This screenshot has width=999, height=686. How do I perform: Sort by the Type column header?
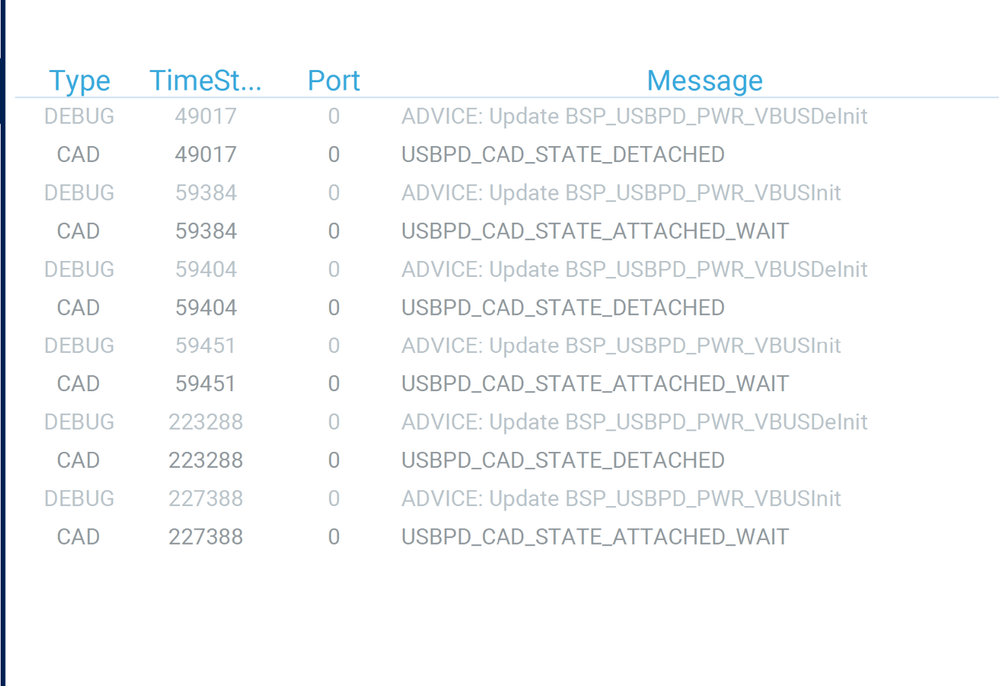(x=79, y=81)
